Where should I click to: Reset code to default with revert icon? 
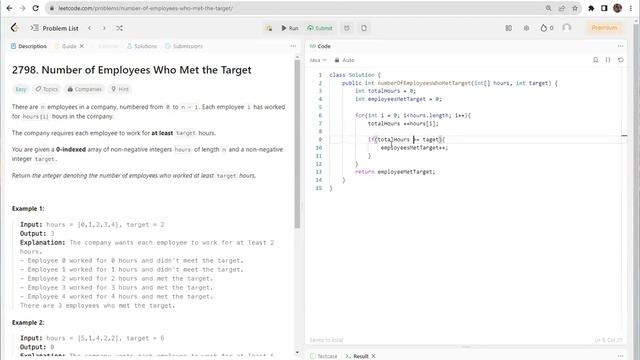coord(620,60)
